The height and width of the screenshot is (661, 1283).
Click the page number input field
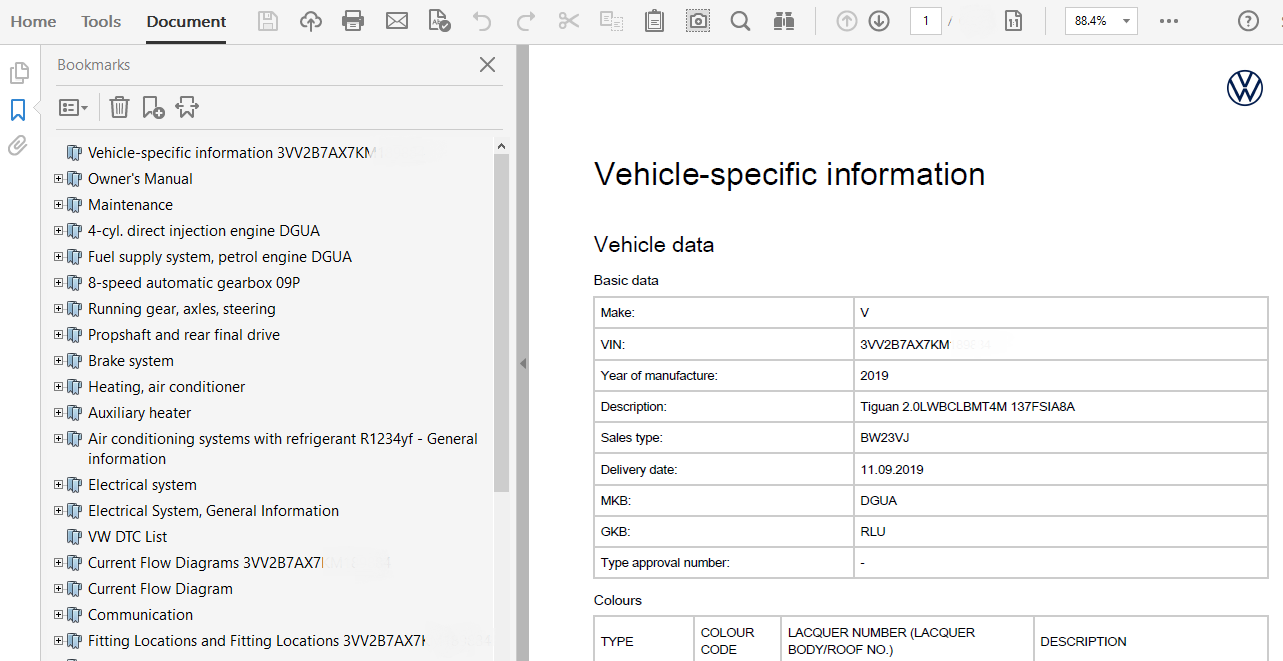925,21
